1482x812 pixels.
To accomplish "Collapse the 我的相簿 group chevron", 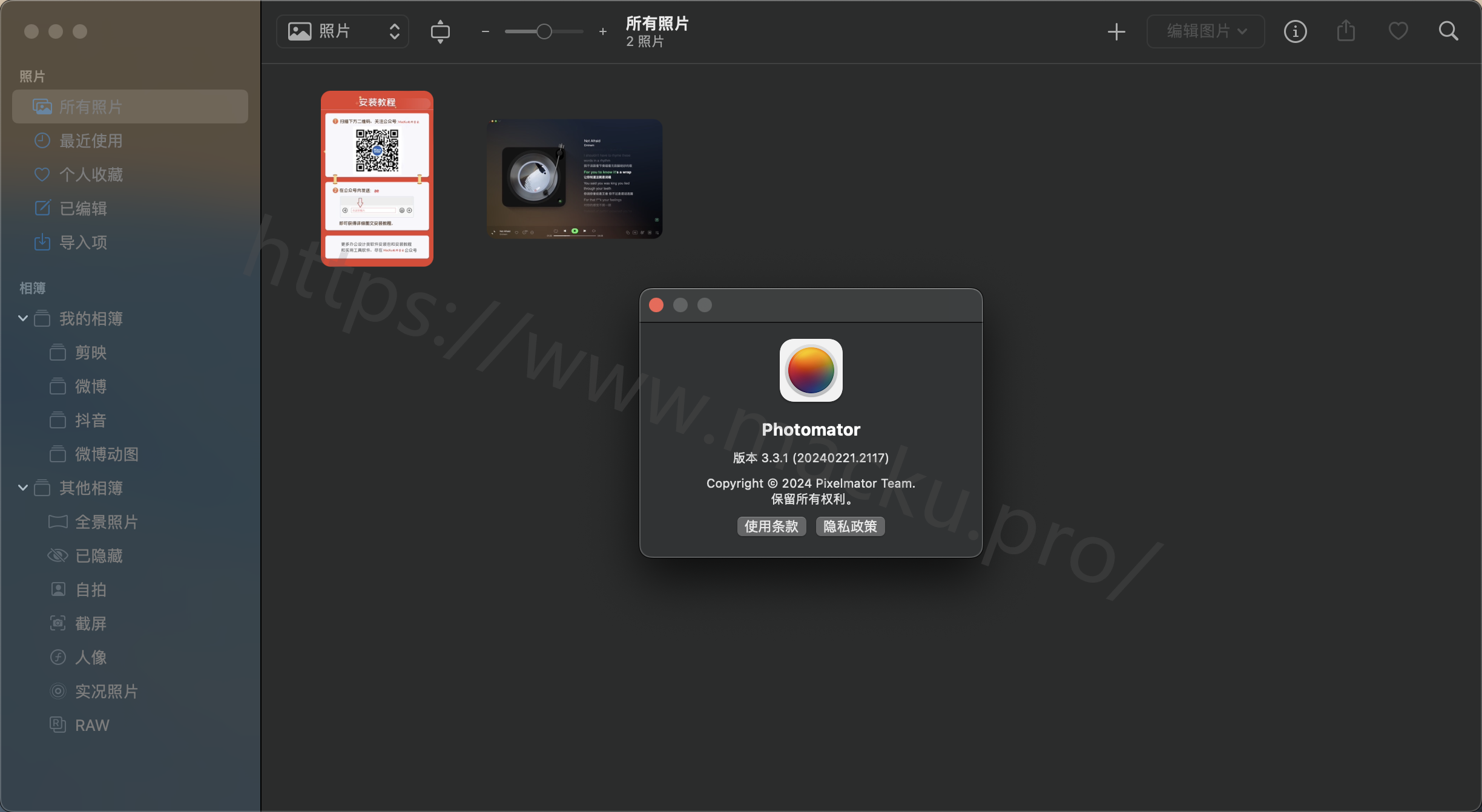I will tap(23, 318).
